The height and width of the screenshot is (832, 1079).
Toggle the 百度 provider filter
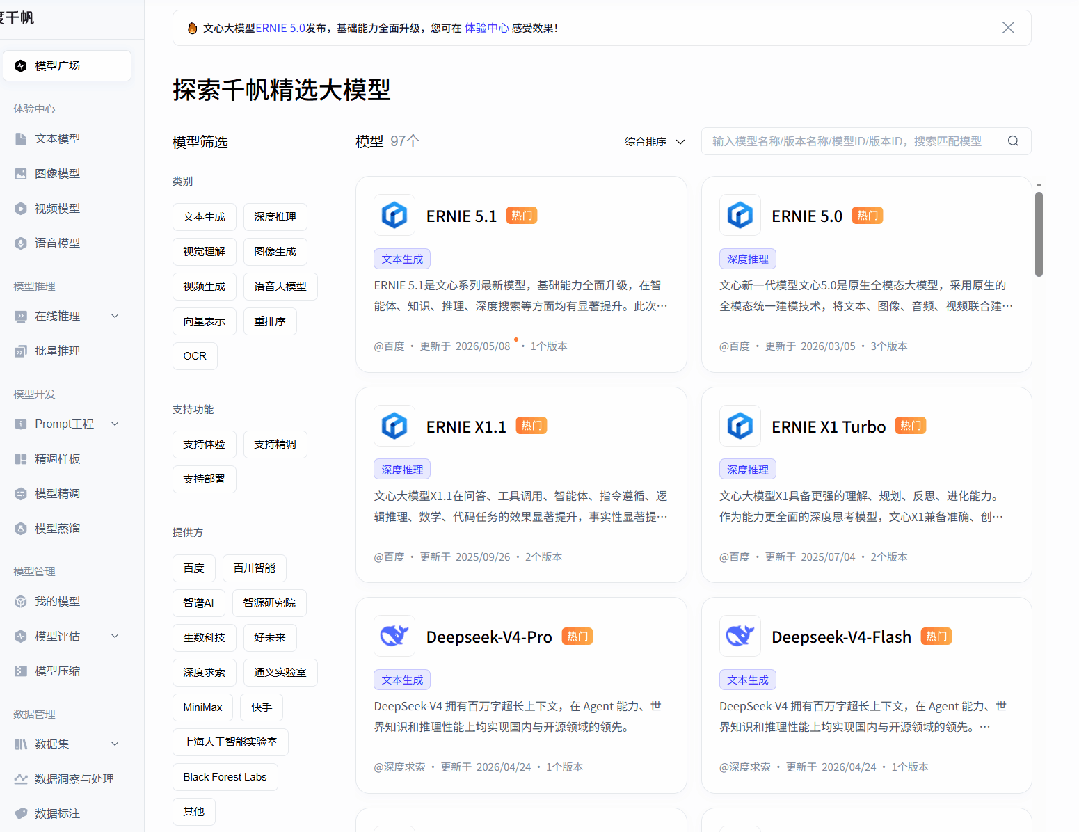pyautogui.click(x=194, y=568)
